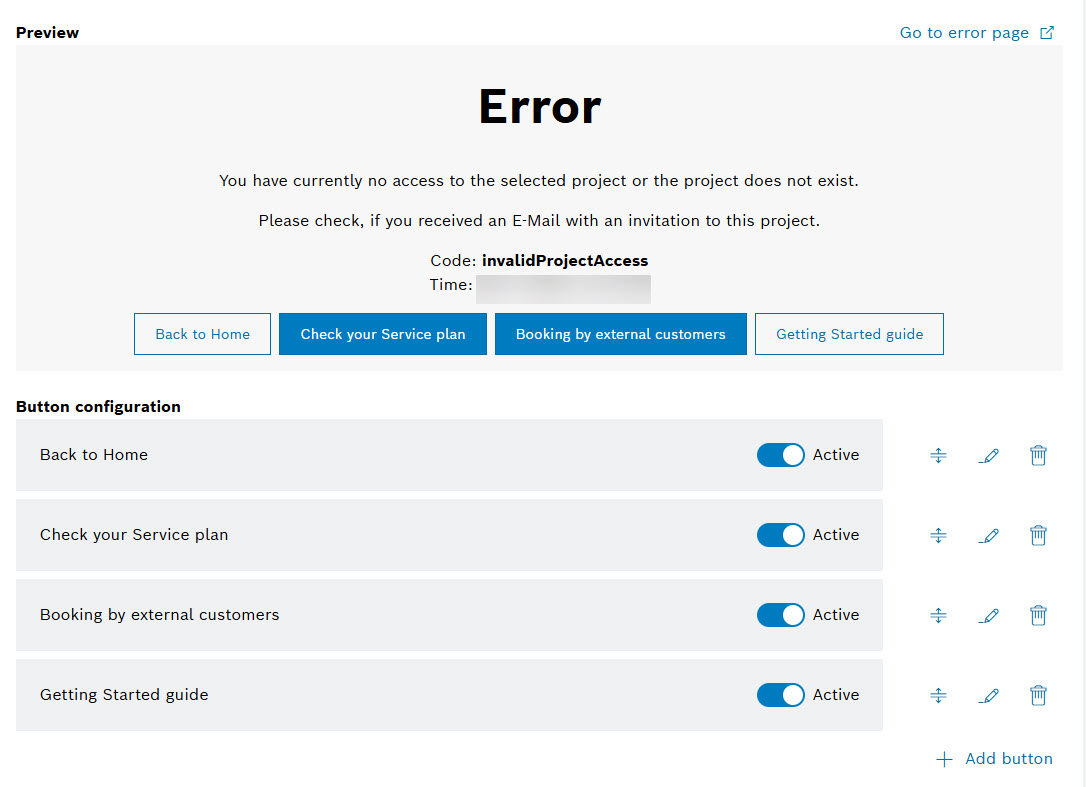This screenshot has height=787, width=1086.
Task: Click reorder icon for Booking by external customers
Action: pyautogui.click(x=938, y=616)
